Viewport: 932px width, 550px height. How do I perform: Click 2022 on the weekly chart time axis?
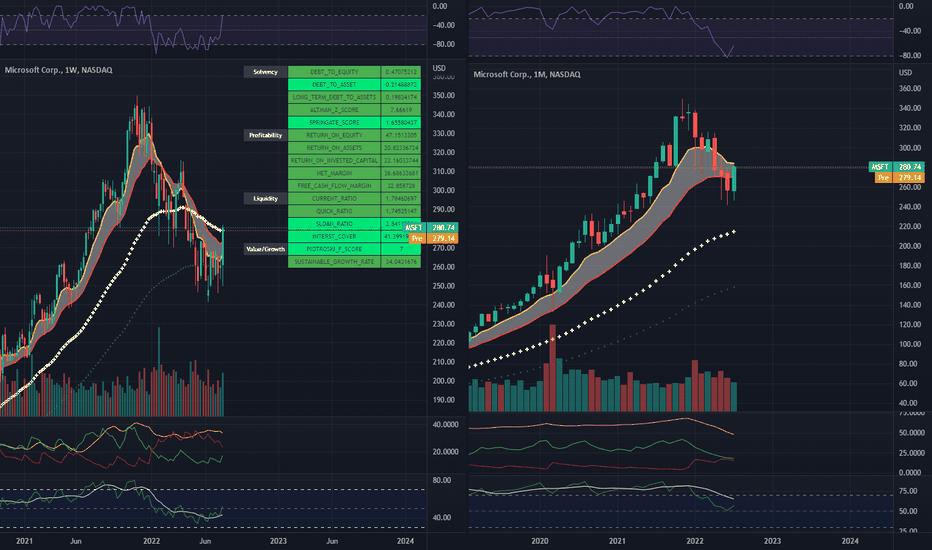[152, 541]
